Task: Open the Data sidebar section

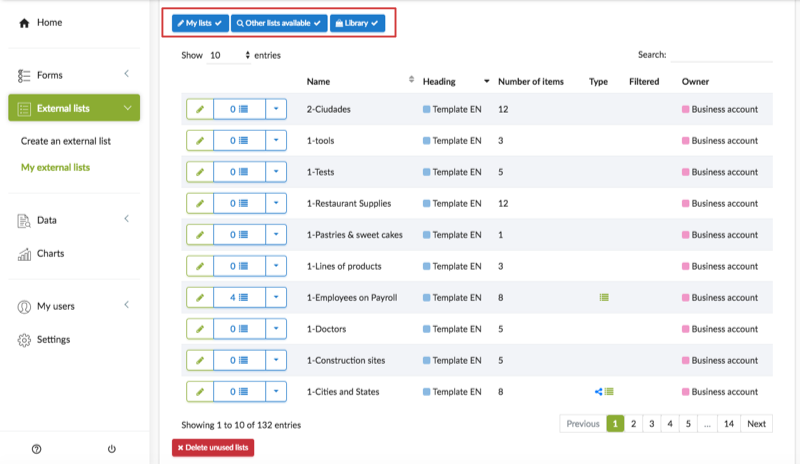Action: click(46, 220)
